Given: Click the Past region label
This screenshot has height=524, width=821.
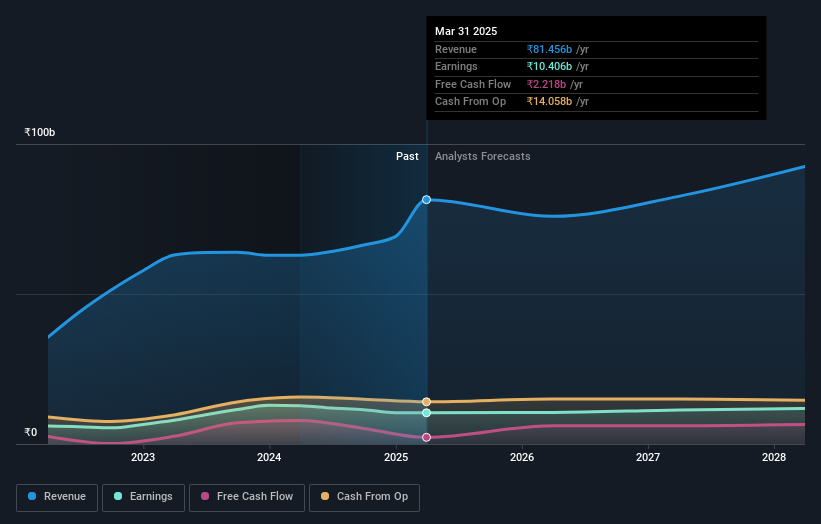Looking at the screenshot, I should tap(407, 156).
